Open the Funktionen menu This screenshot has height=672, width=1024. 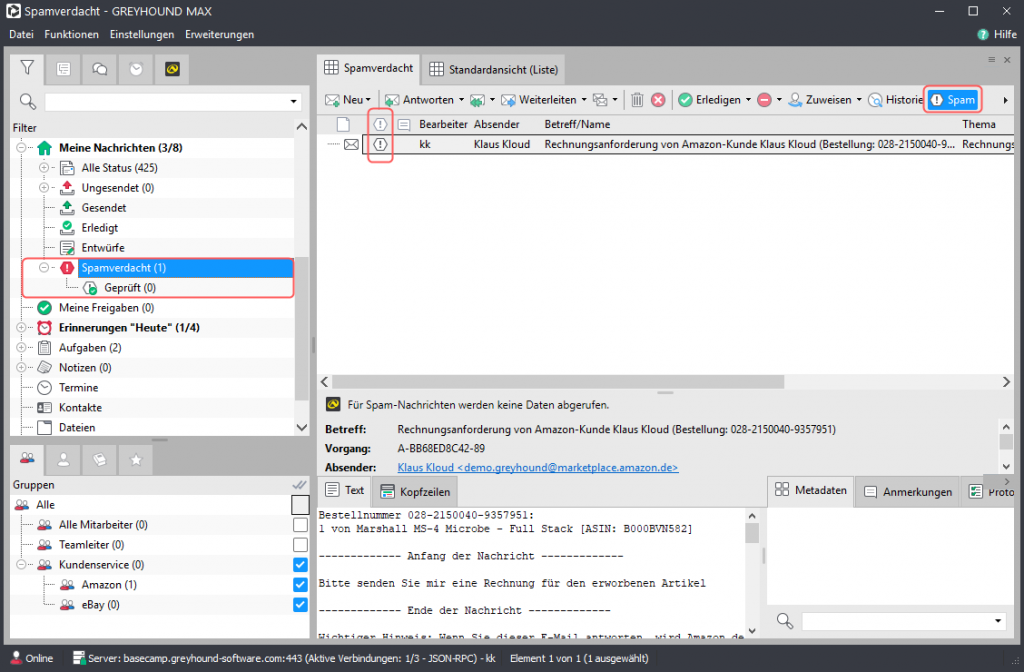71,35
